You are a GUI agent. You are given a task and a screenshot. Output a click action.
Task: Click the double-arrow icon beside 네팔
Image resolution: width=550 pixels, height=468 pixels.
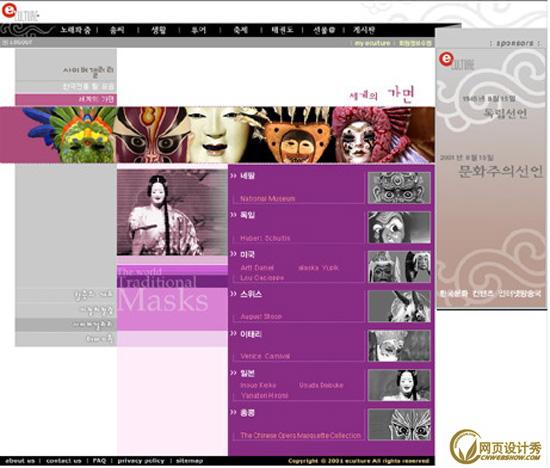[x=233, y=175]
